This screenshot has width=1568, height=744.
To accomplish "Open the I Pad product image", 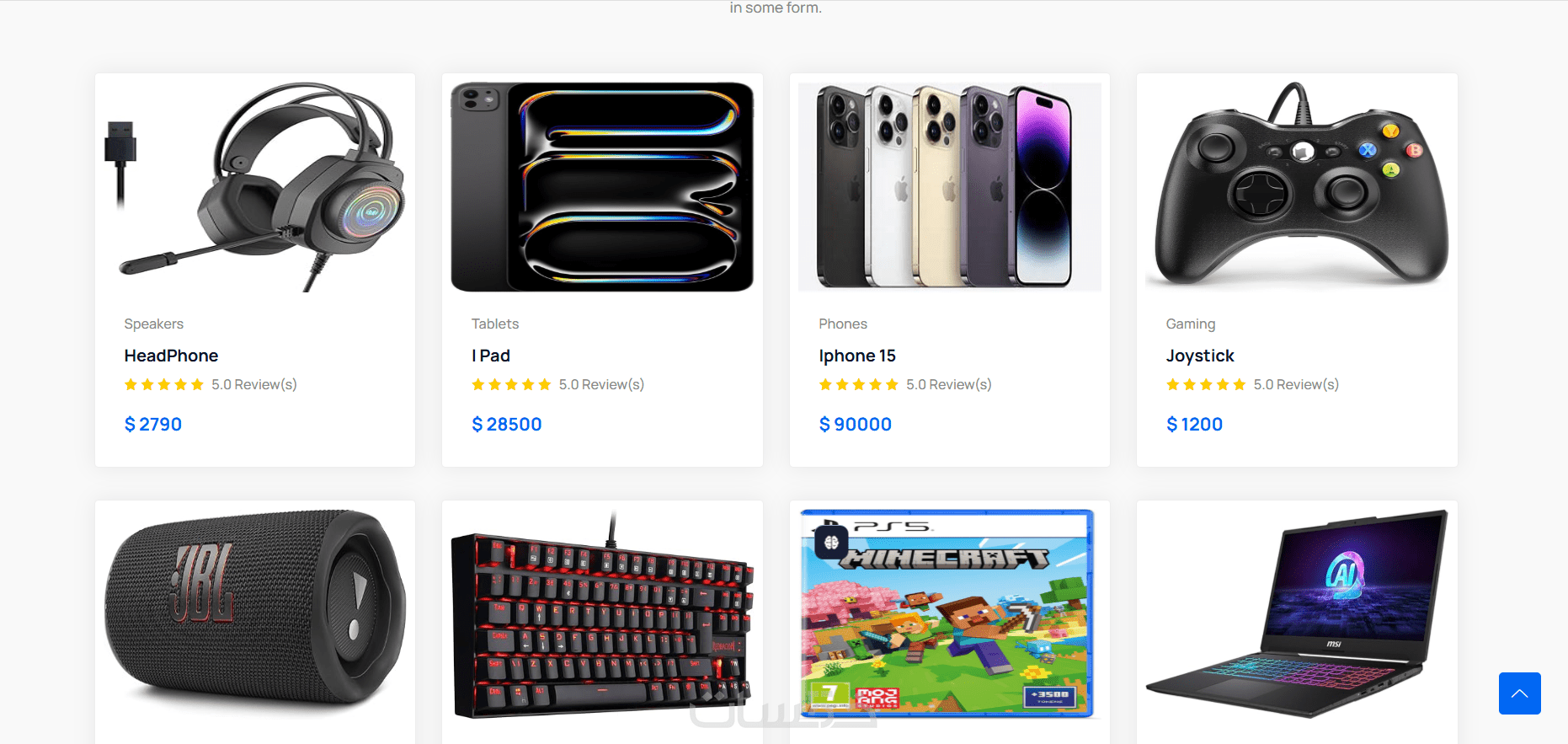I will click(602, 187).
